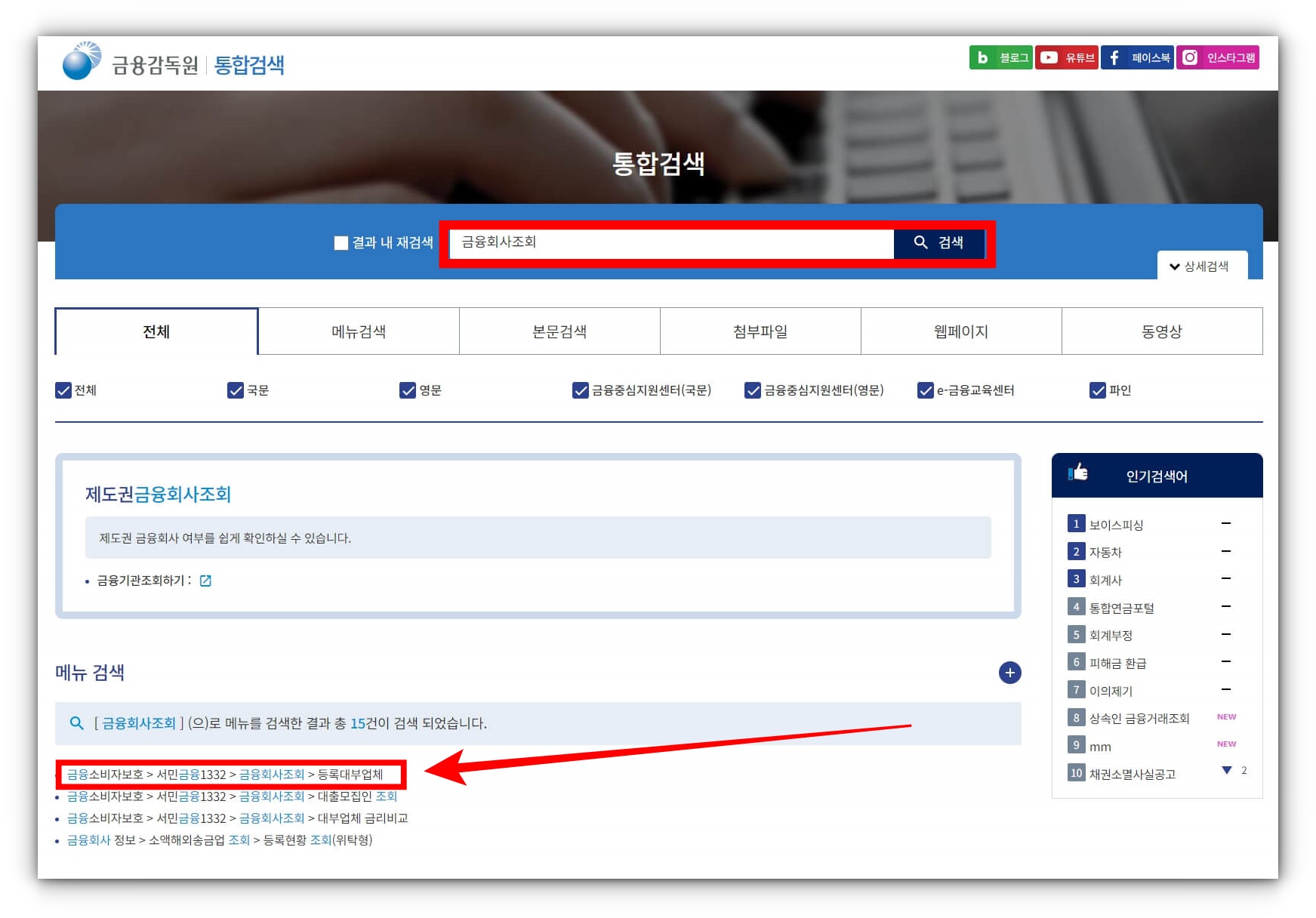This screenshot has width=1316, height=918.
Task: Switch to the 본문검색 tab
Action: (558, 331)
